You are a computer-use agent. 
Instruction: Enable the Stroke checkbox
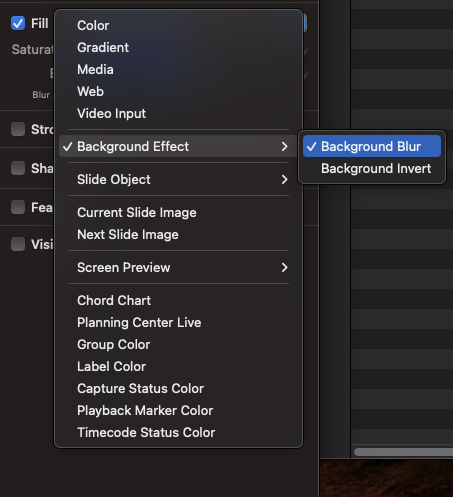18,129
